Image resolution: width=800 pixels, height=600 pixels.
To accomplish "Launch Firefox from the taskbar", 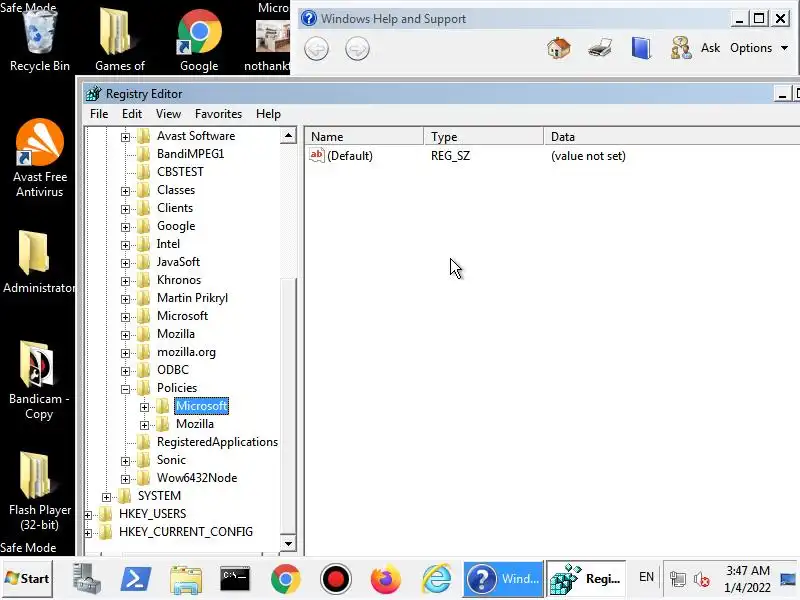I will 386,580.
